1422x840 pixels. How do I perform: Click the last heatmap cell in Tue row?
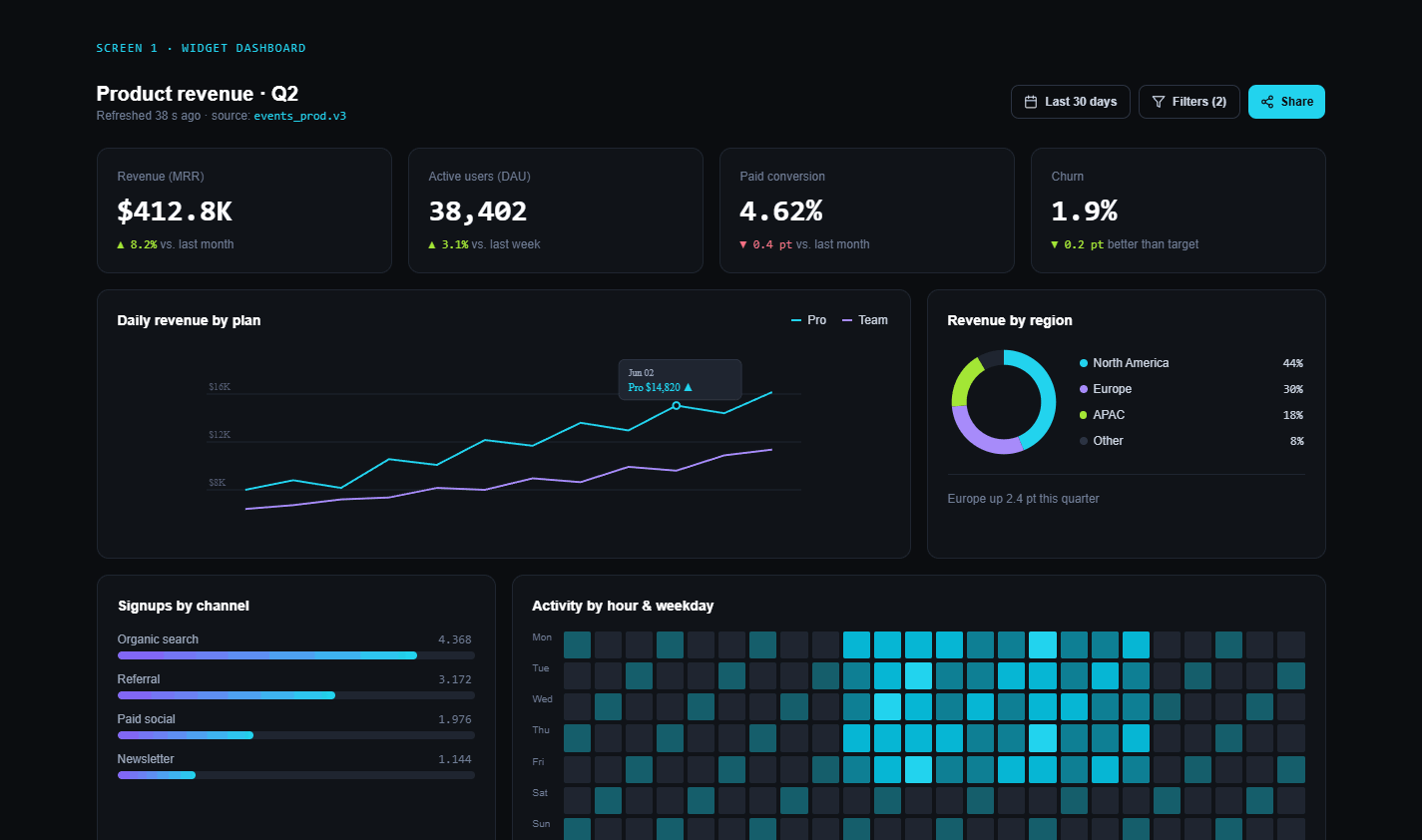click(1291, 676)
